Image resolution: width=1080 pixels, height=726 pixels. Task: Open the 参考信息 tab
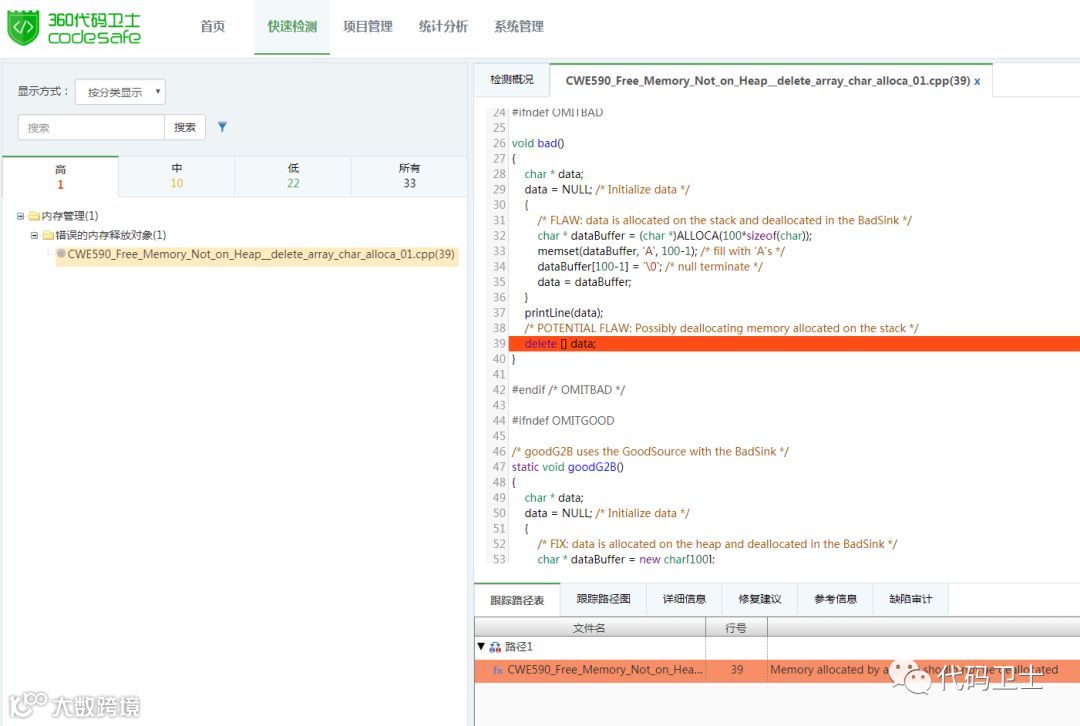click(835, 599)
